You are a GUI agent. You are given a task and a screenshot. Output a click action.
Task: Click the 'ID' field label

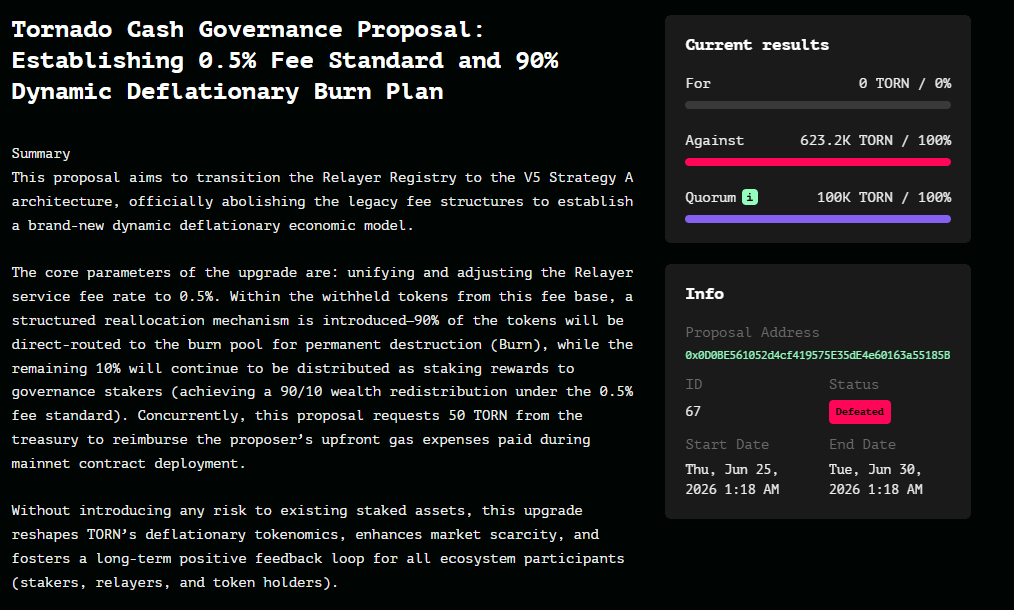[693, 384]
